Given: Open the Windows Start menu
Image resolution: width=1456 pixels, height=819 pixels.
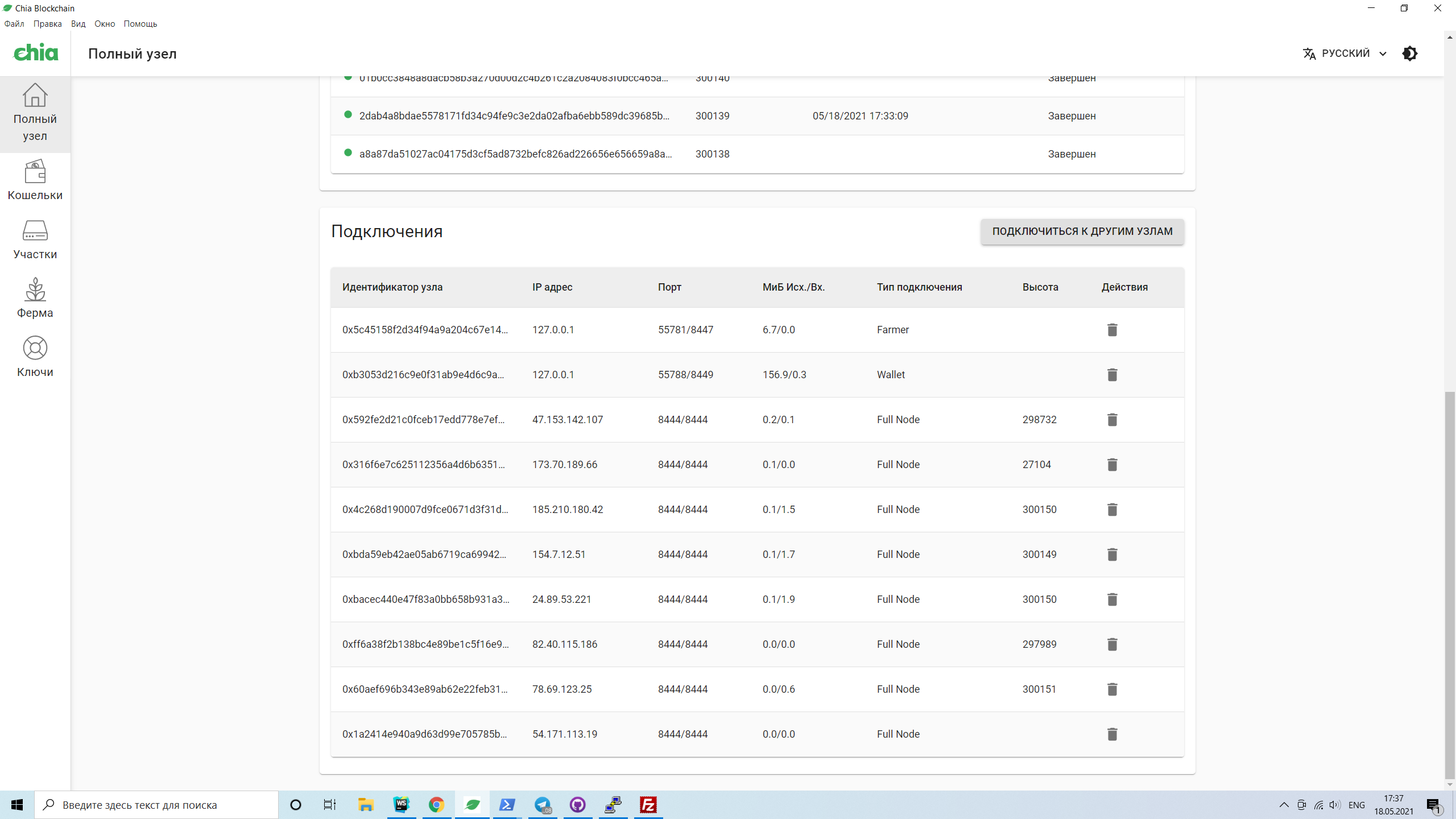Looking at the screenshot, I should (17, 805).
